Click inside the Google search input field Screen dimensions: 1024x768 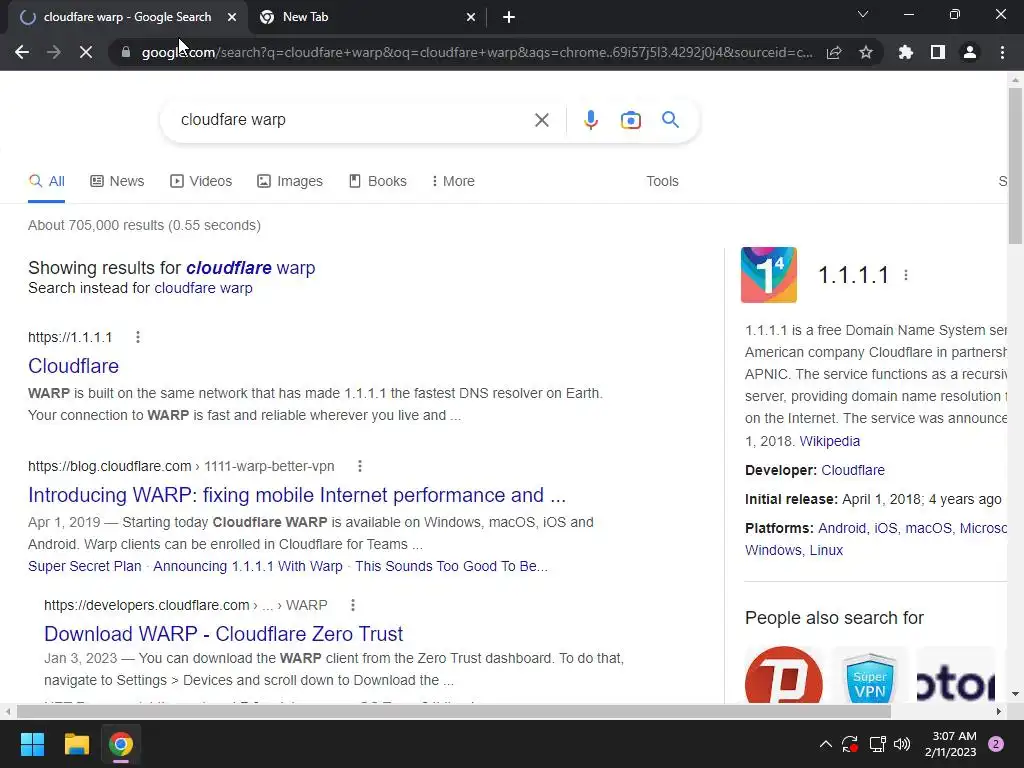[353, 120]
